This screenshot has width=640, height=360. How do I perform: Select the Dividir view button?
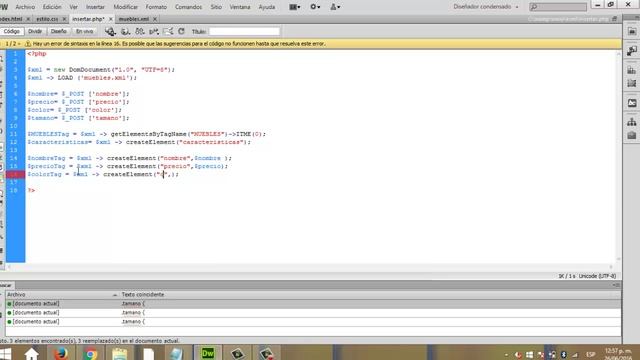coord(35,31)
